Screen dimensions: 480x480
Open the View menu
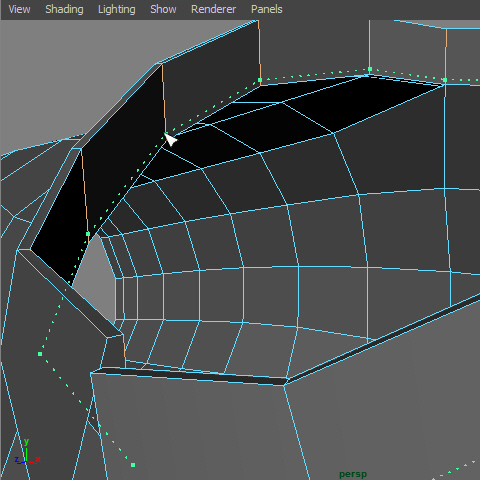coord(19,9)
